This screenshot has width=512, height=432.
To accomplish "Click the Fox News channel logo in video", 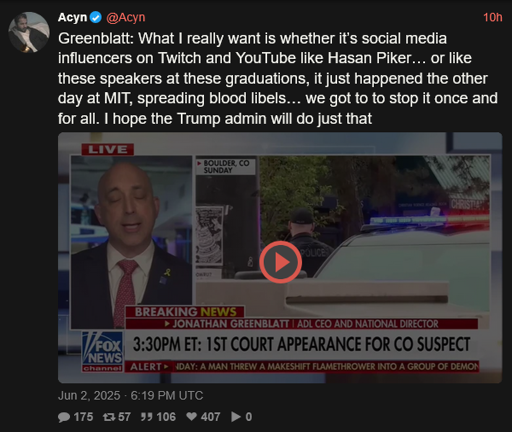I will pyautogui.click(x=103, y=352).
